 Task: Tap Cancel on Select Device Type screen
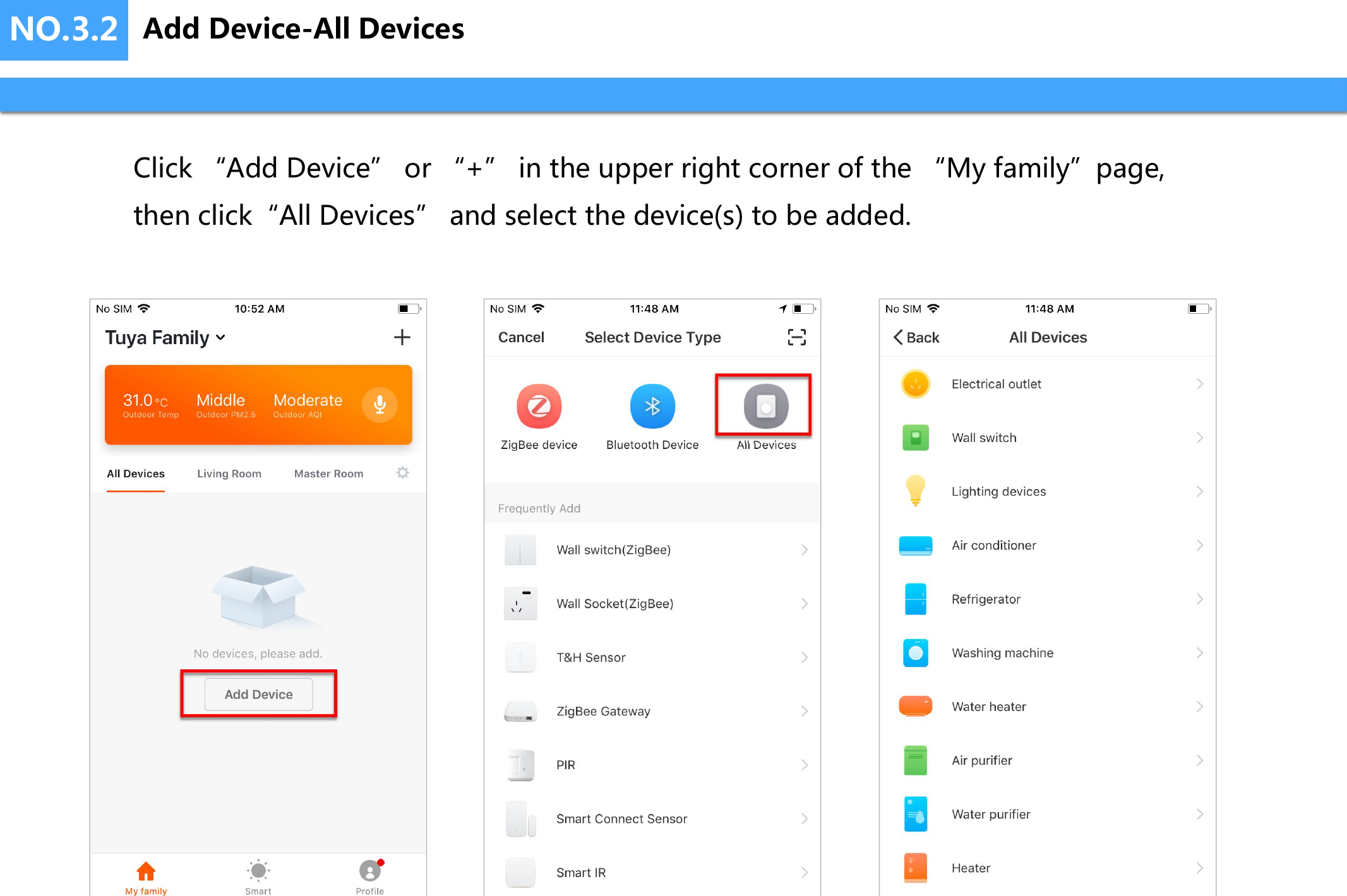coord(520,337)
